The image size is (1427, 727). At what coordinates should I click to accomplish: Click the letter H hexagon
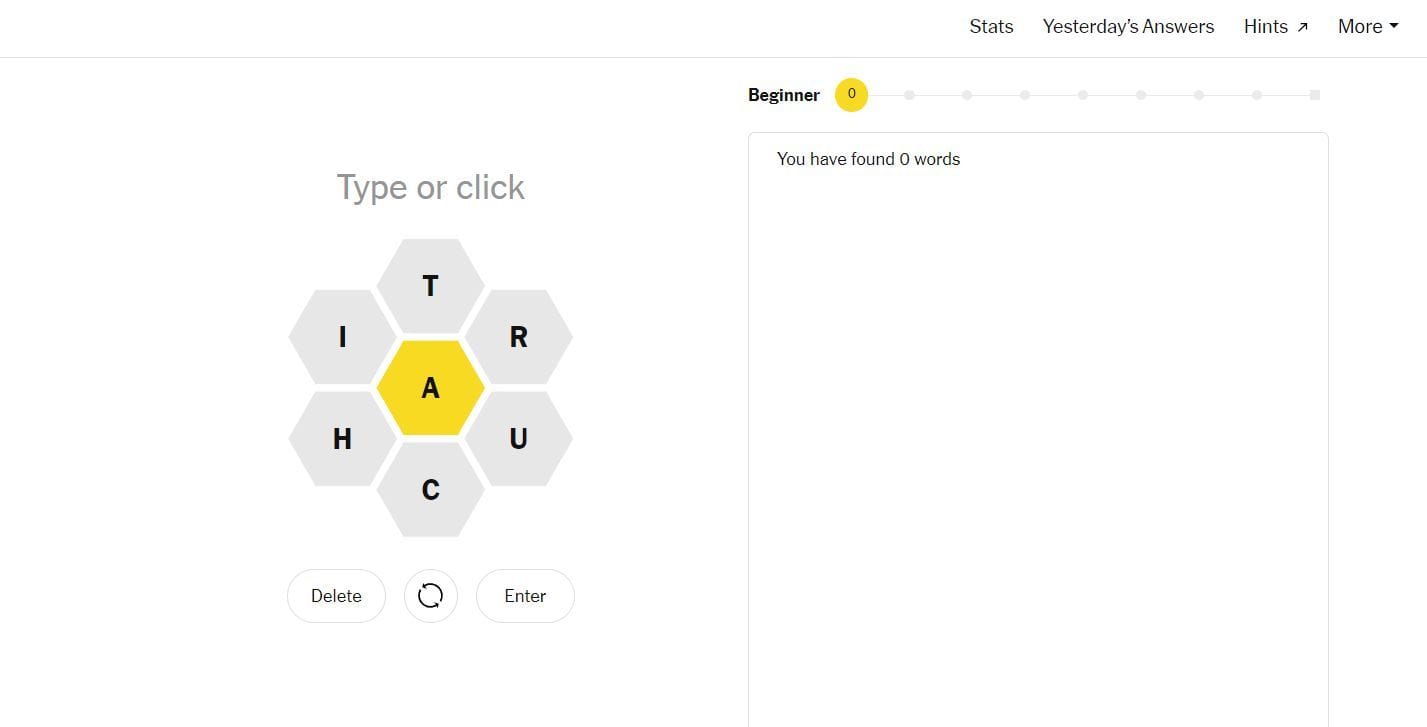[x=342, y=438]
